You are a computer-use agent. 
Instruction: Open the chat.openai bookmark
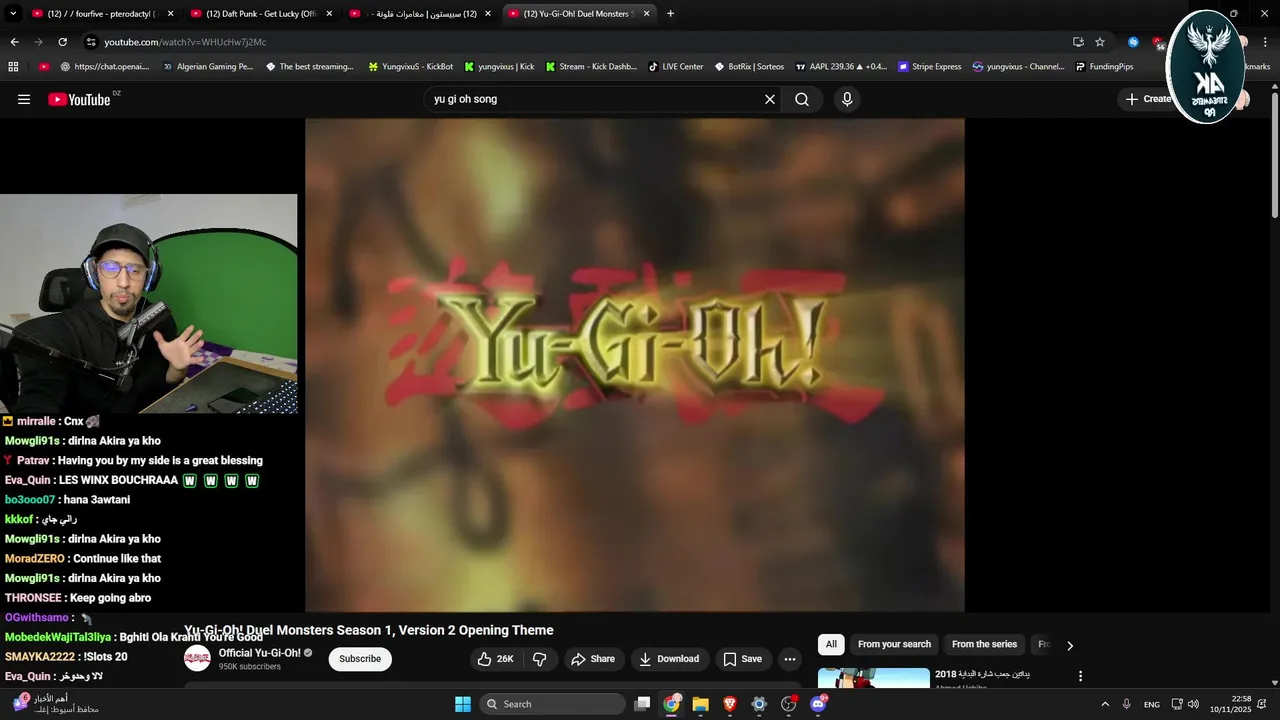tap(105, 67)
